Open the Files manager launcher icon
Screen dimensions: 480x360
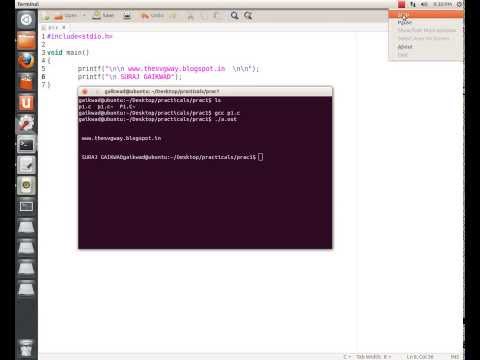point(26,41)
